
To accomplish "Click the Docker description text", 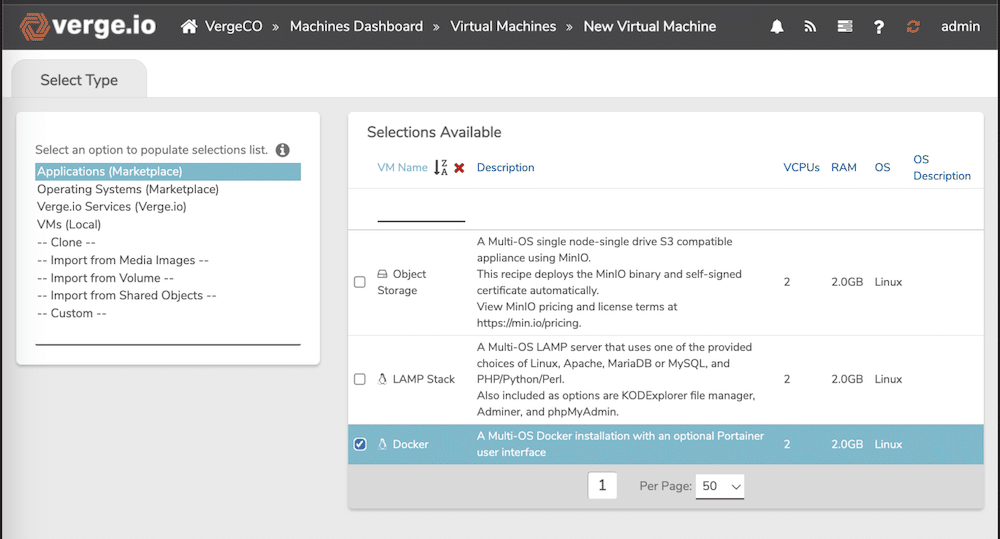I will click(621, 444).
